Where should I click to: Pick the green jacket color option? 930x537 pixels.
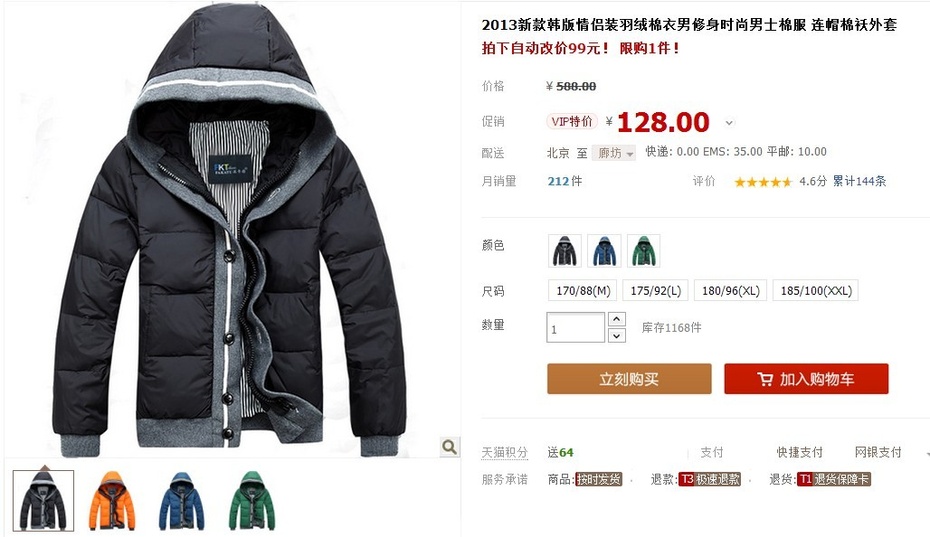click(644, 250)
